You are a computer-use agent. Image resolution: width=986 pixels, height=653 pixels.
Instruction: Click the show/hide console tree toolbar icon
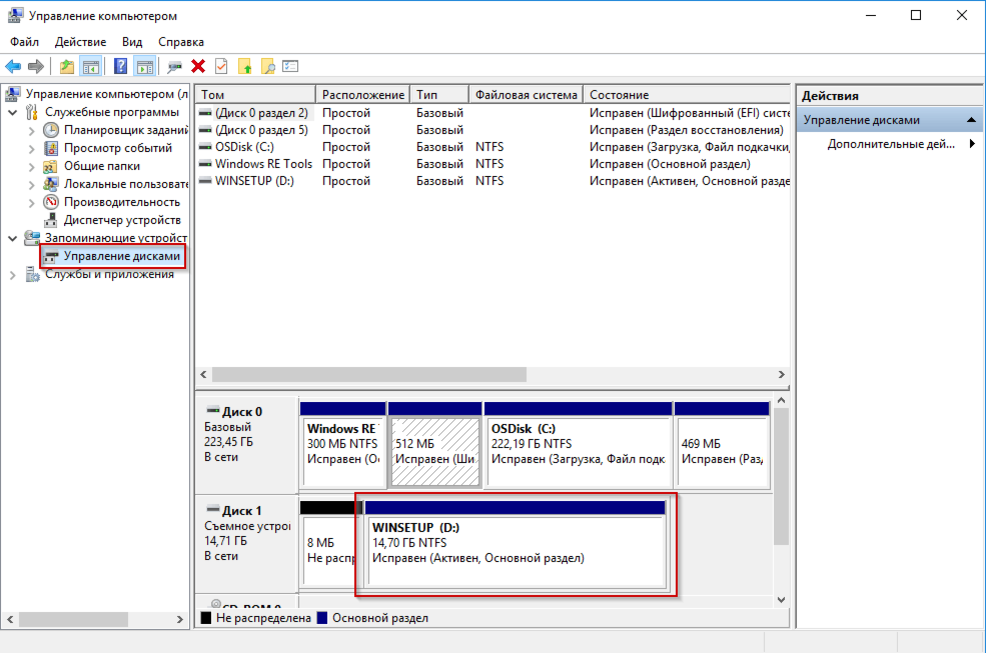(x=91, y=66)
